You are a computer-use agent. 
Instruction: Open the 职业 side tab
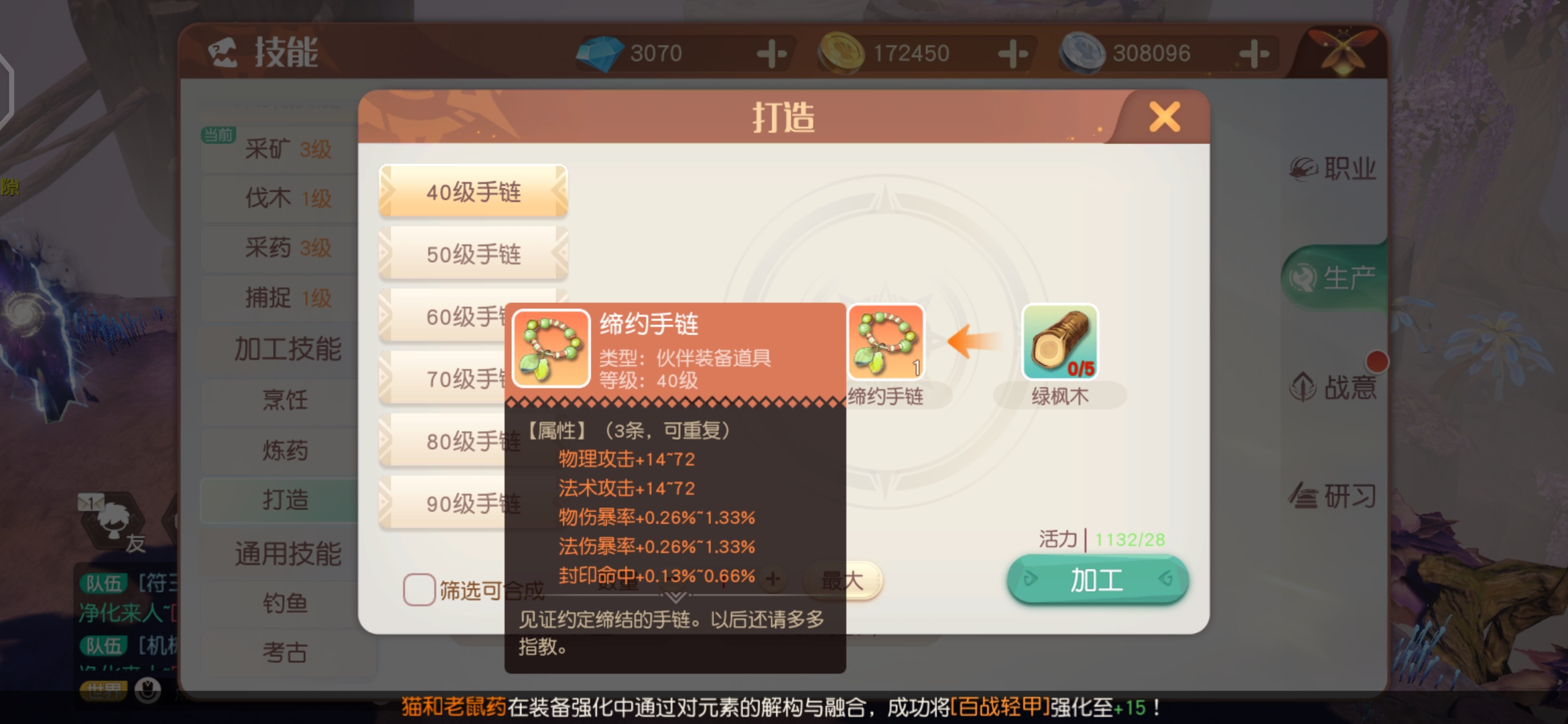(1333, 168)
